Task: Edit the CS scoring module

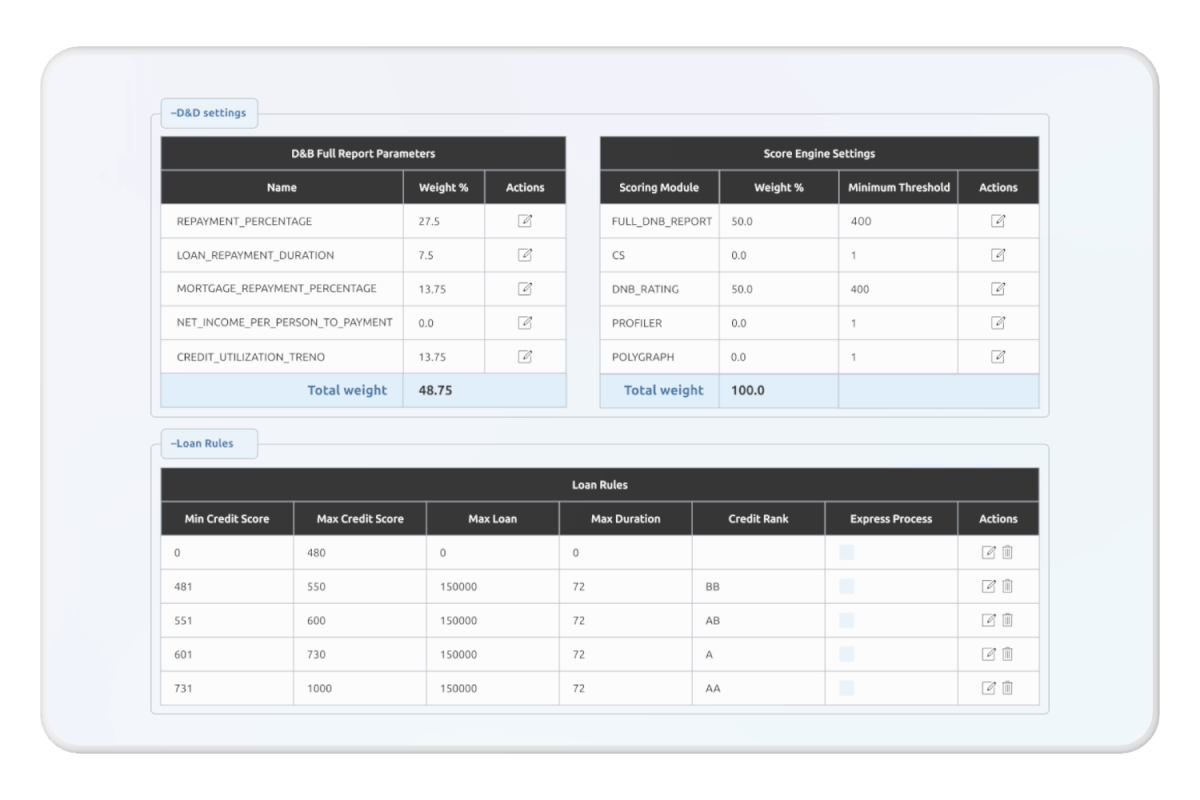Action: (998, 255)
